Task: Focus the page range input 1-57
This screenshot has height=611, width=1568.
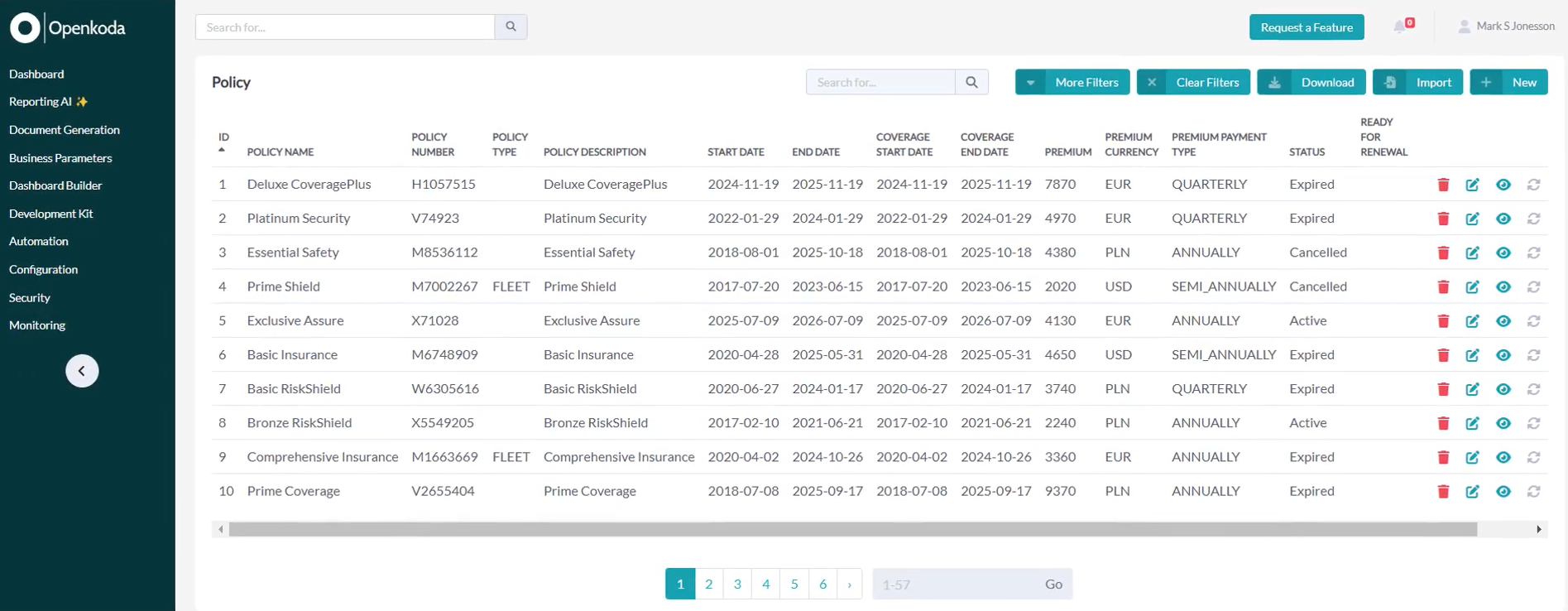Action: (x=956, y=584)
